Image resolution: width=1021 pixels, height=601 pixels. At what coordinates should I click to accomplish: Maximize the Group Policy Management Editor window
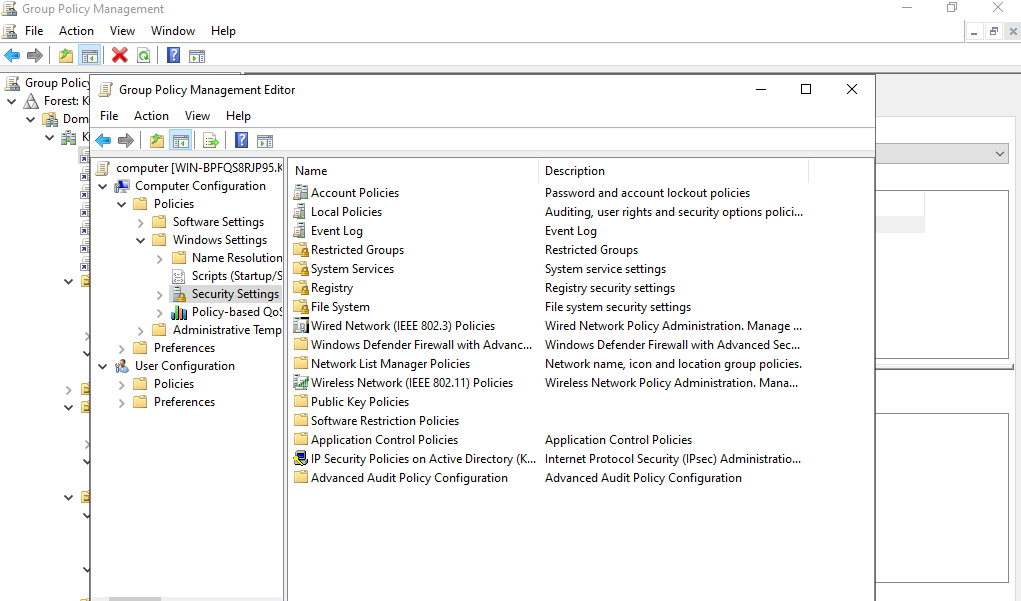click(x=805, y=89)
